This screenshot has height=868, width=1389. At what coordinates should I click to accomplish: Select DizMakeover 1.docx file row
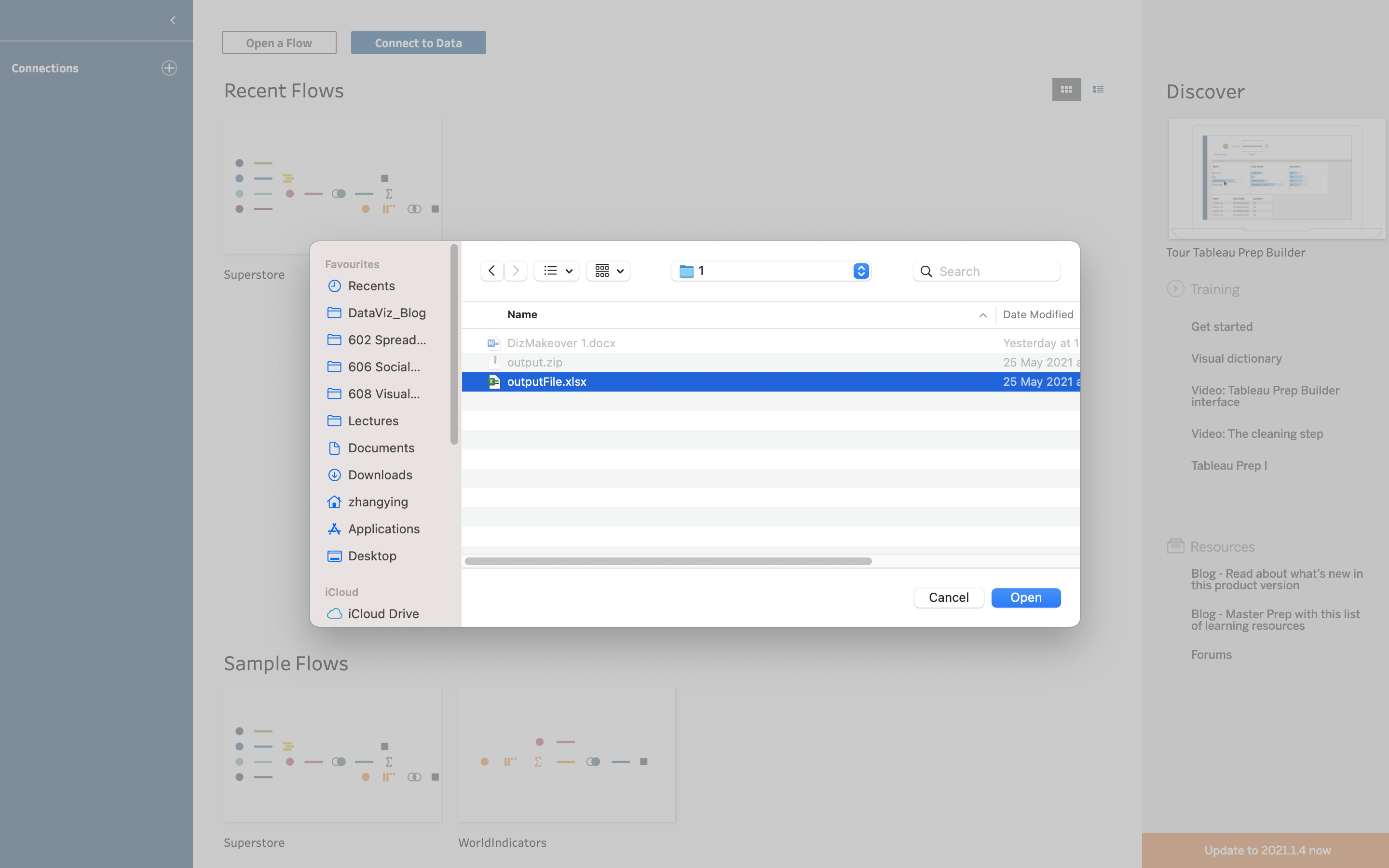[x=771, y=343]
